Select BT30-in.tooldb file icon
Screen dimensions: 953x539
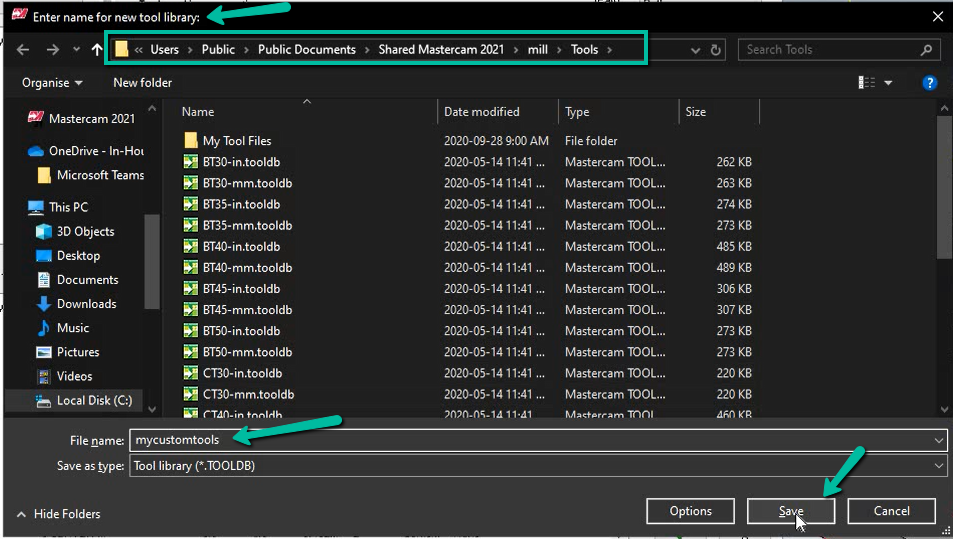pos(191,162)
